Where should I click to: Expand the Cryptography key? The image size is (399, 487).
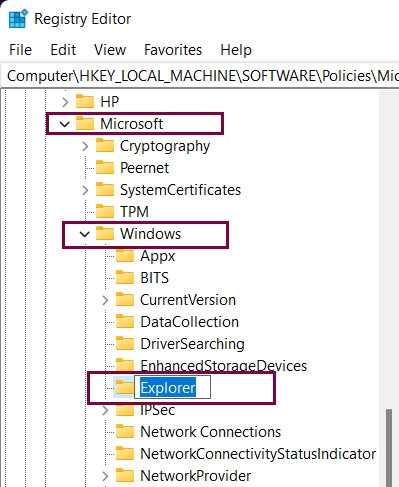[x=85, y=146]
